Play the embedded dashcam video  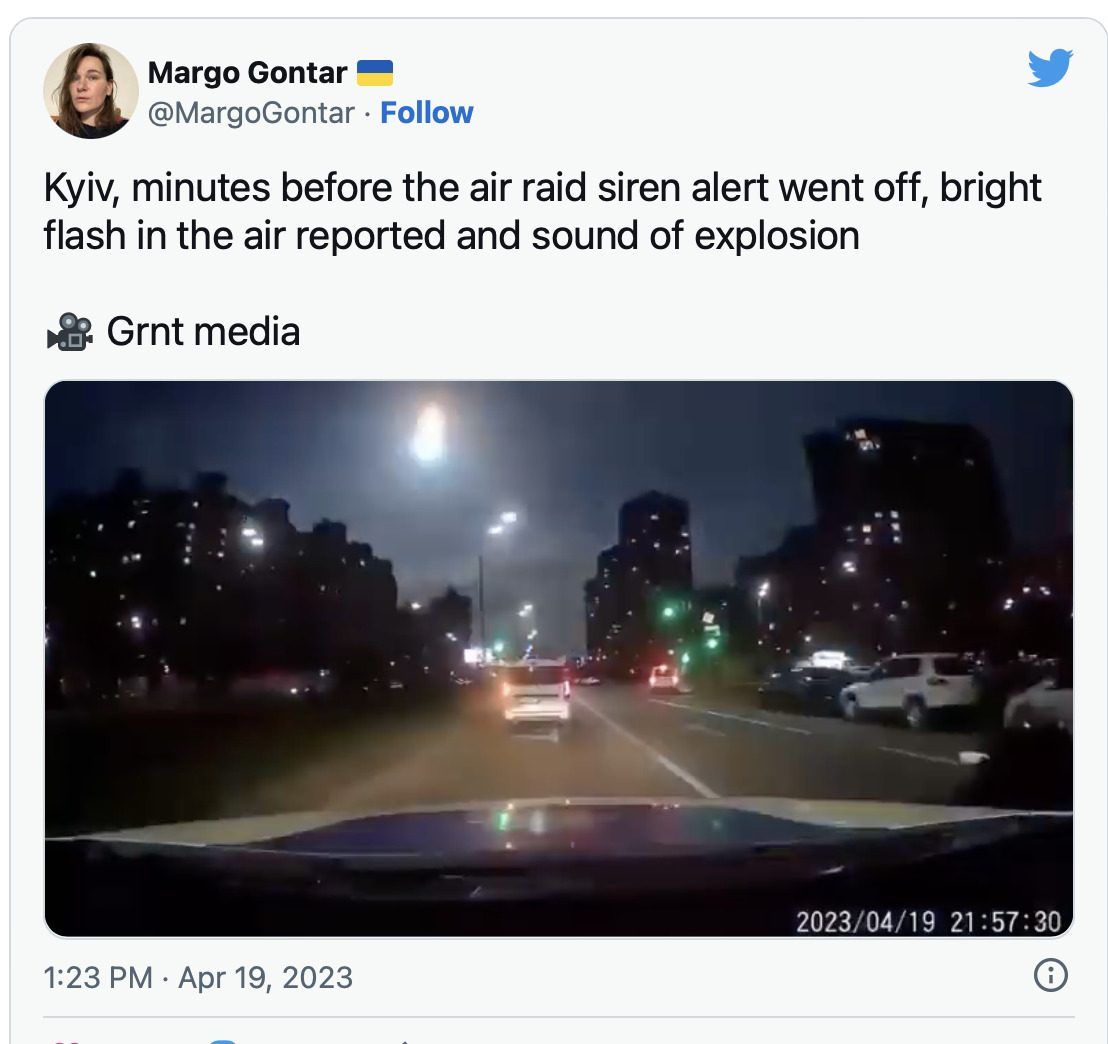click(559, 659)
